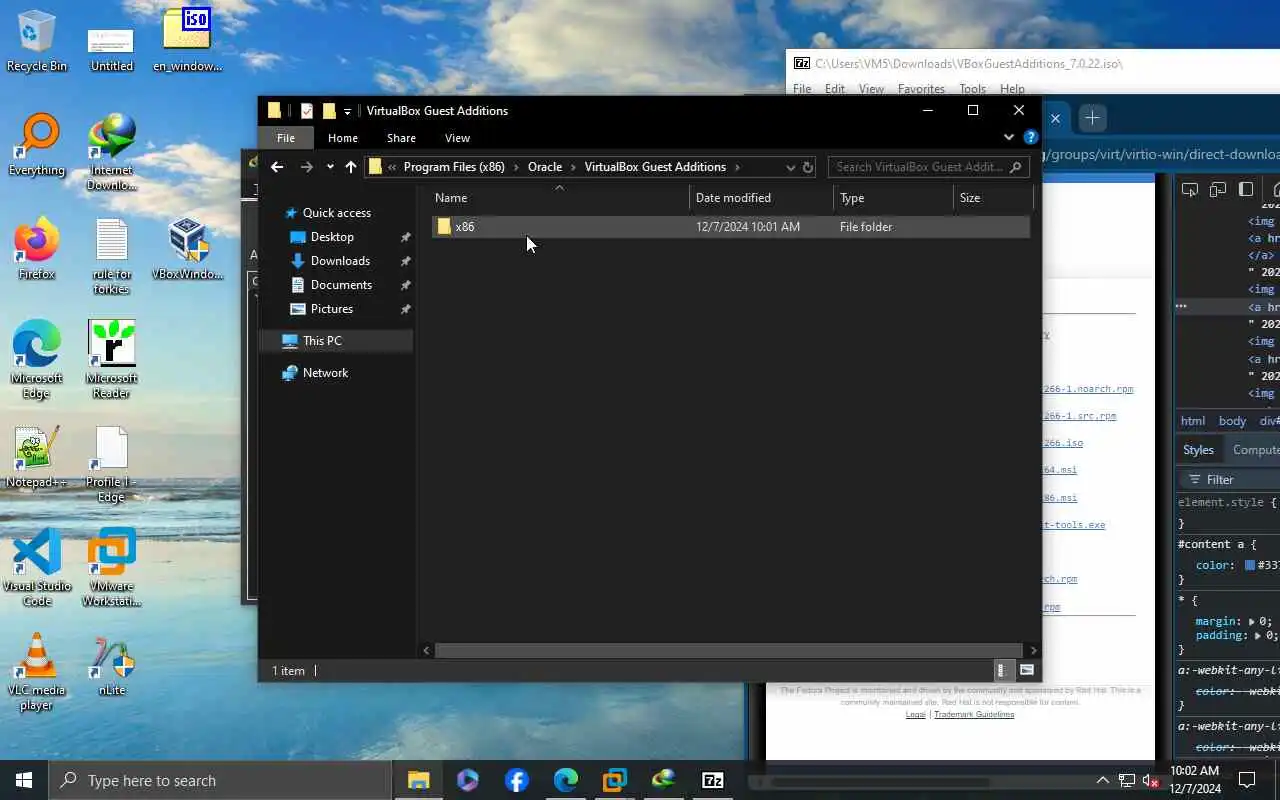This screenshot has width=1280, height=800.
Task: Select the VMware Workstation desktop shortcut
Action: [112, 568]
